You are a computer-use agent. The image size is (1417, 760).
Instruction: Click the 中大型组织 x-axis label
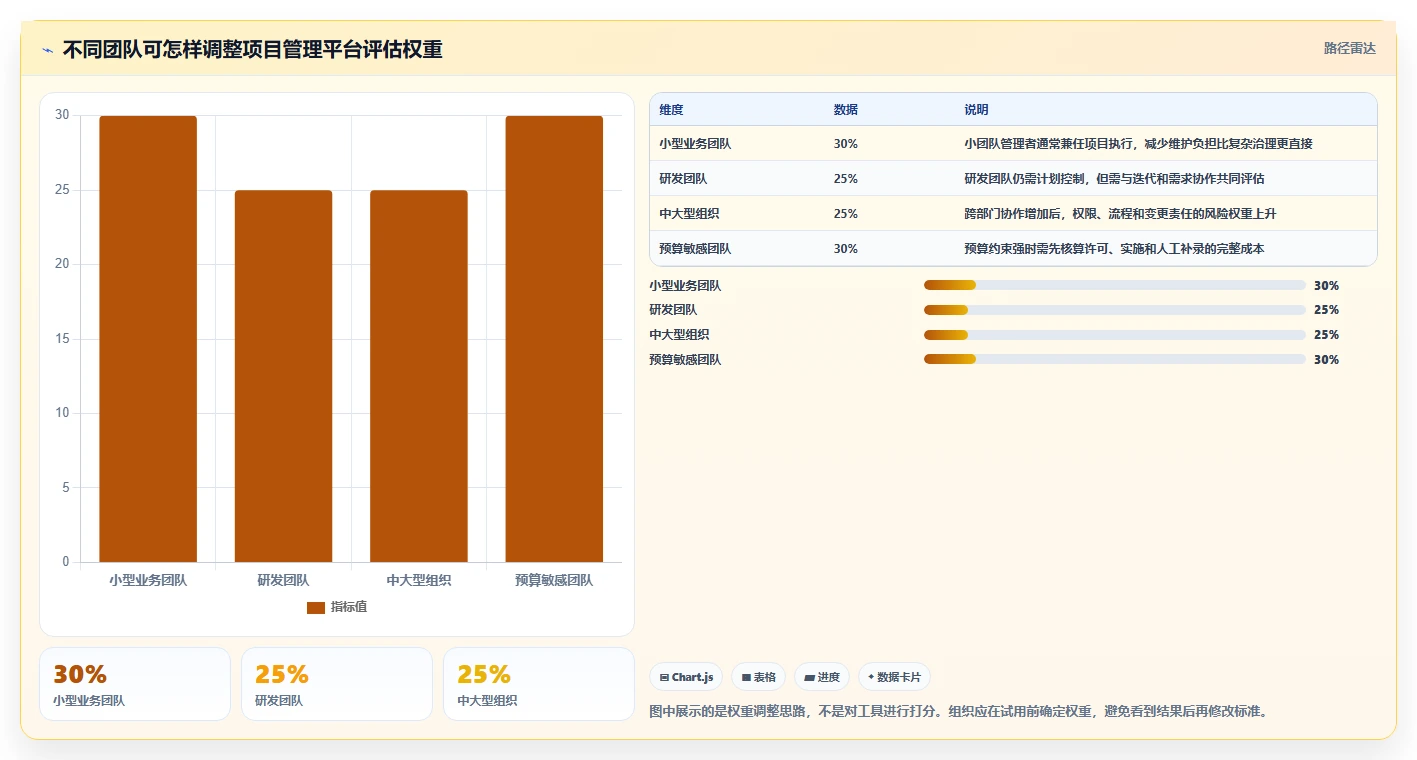point(419,580)
